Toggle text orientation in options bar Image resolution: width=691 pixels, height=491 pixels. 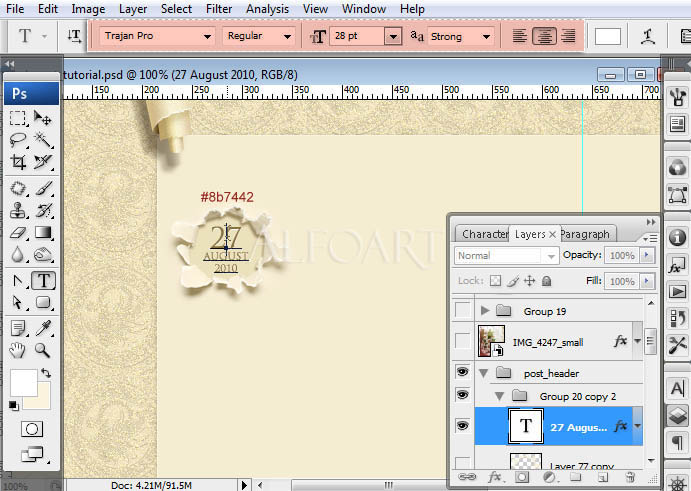coord(74,36)
